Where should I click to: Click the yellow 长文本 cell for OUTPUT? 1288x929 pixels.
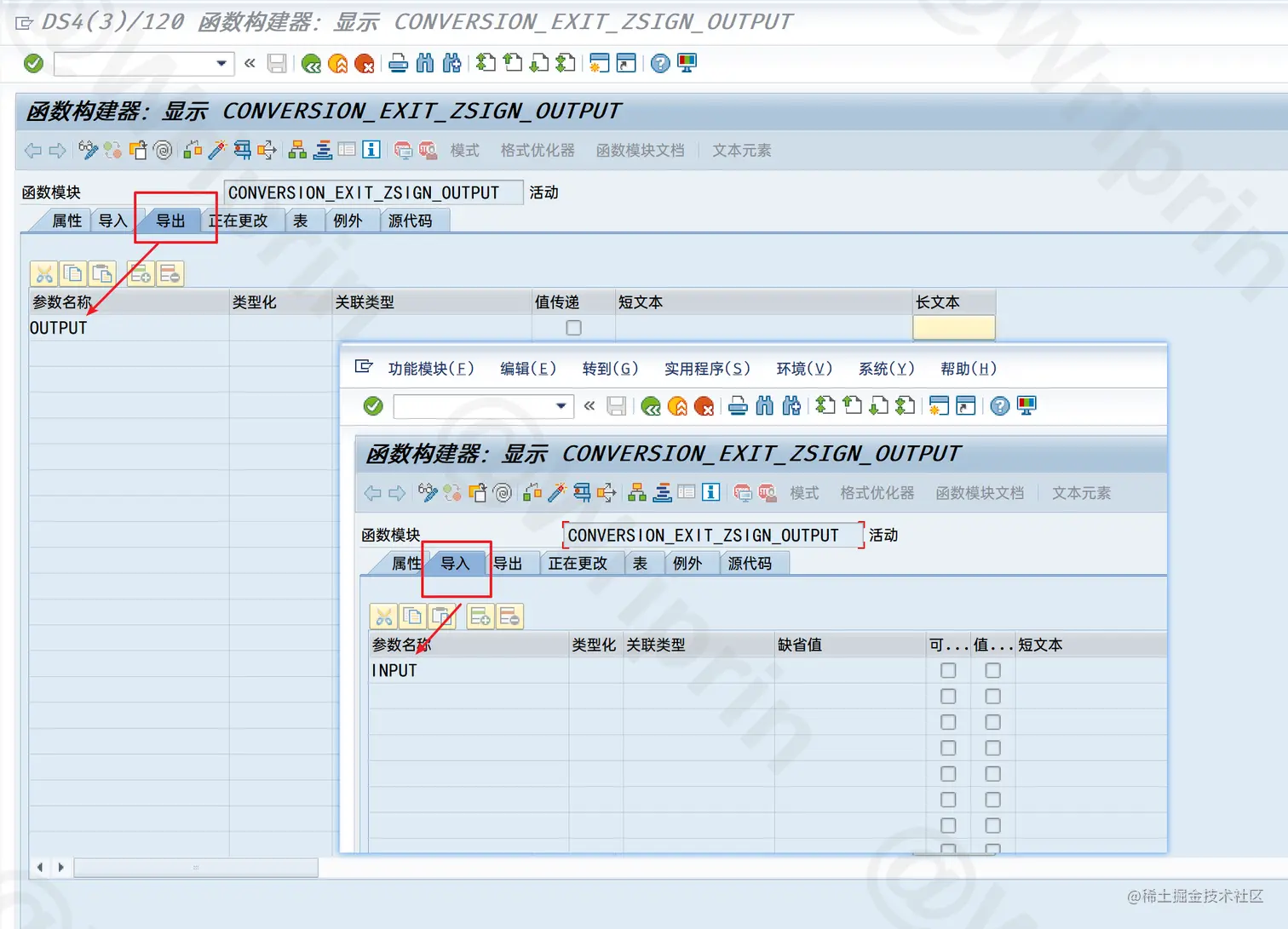953,327
